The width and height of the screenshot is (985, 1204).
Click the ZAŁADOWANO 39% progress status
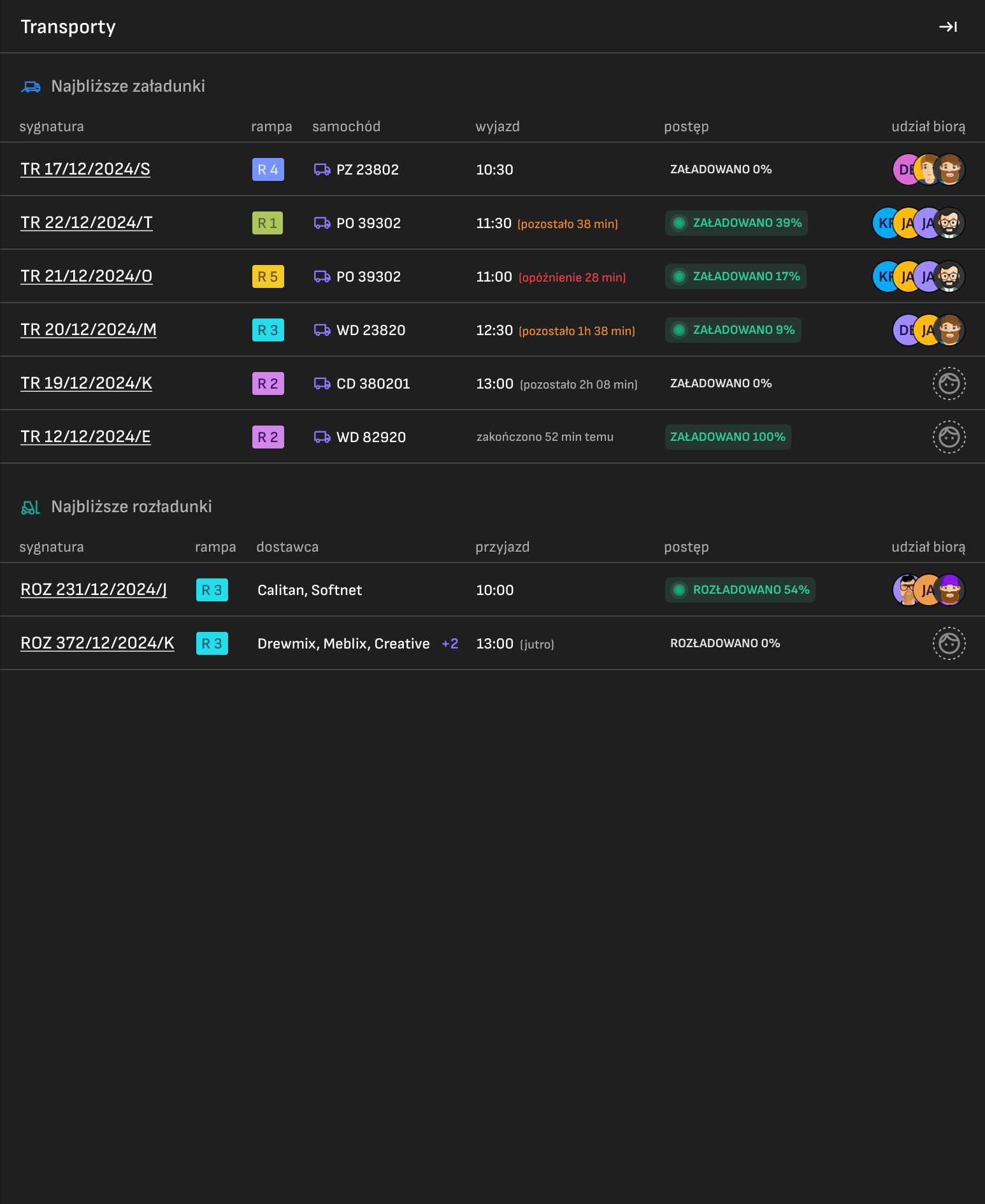pyautogui.click(x=737, y=223)
